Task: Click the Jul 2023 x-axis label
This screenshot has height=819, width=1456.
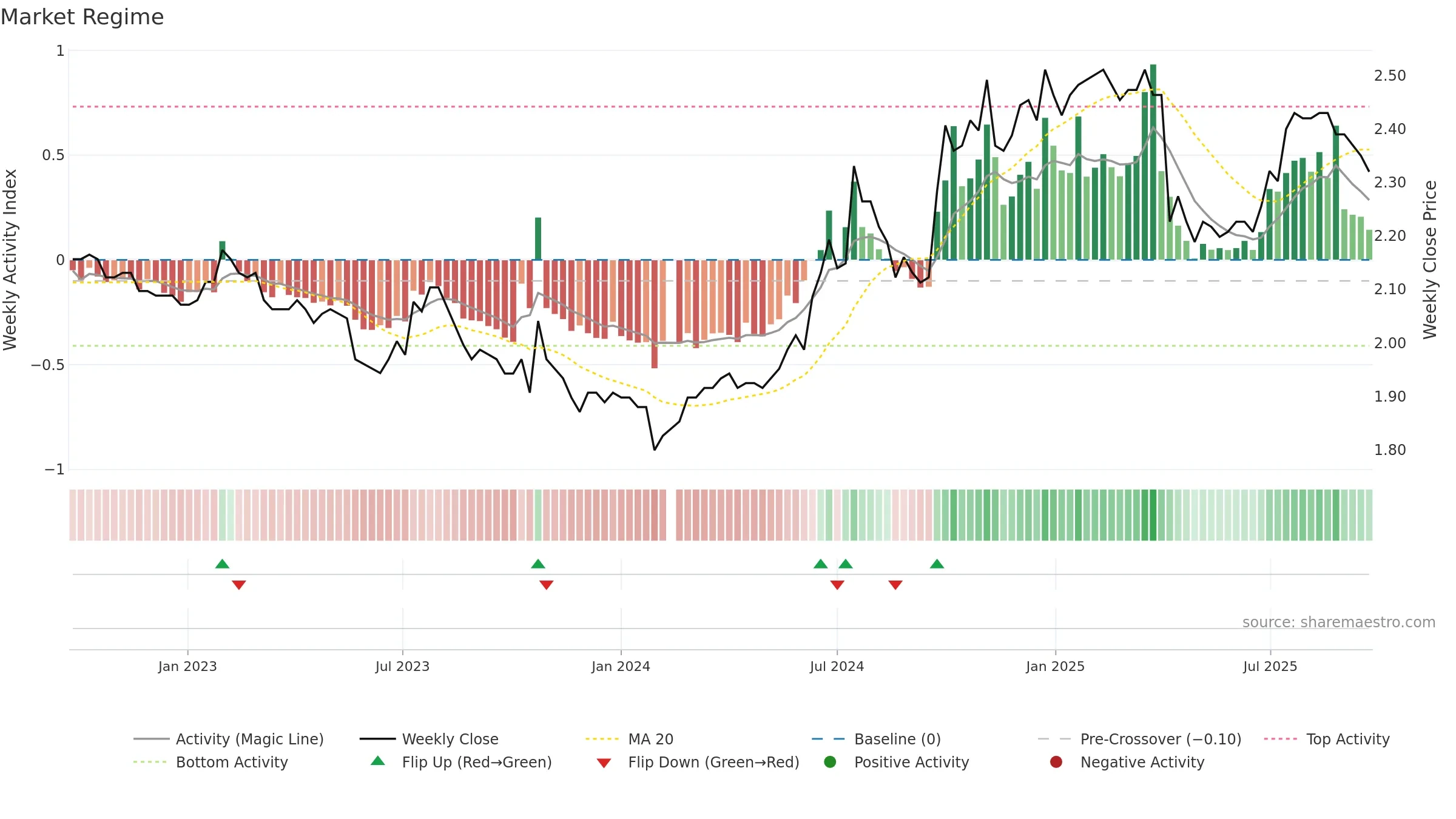Action: (402, 666)
